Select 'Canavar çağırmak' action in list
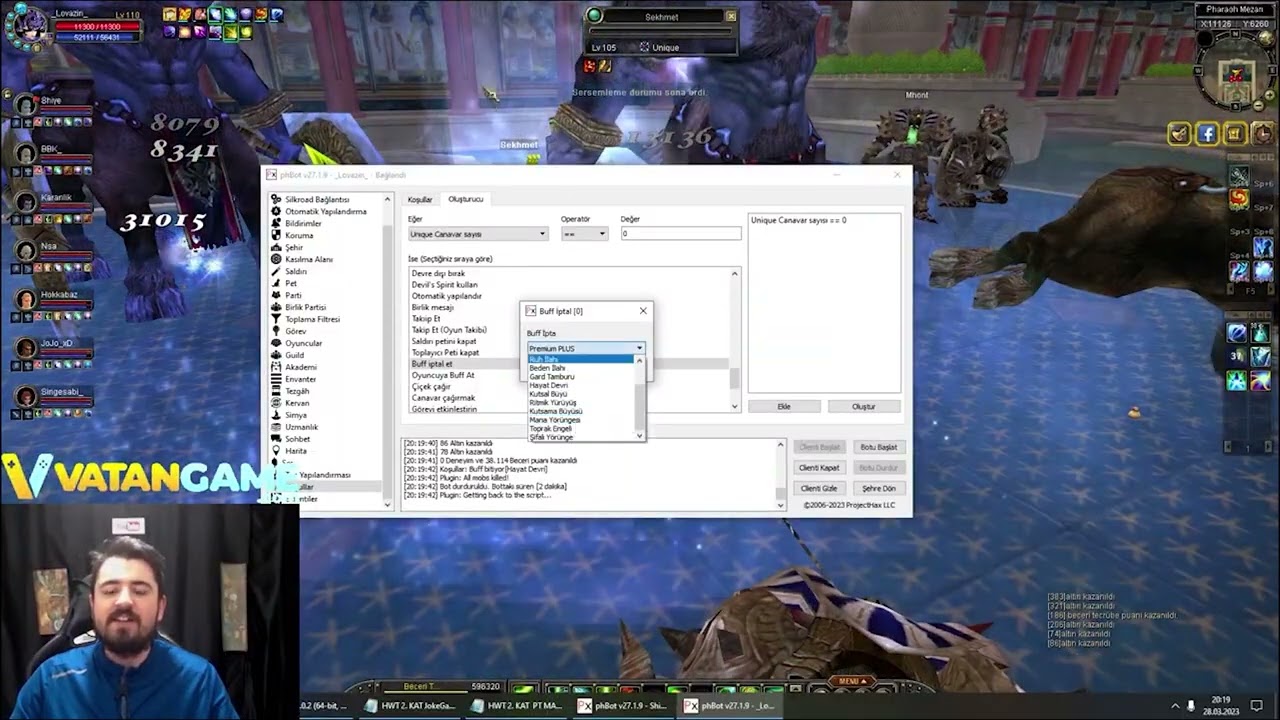The image size is (1280, 720). 570,398
